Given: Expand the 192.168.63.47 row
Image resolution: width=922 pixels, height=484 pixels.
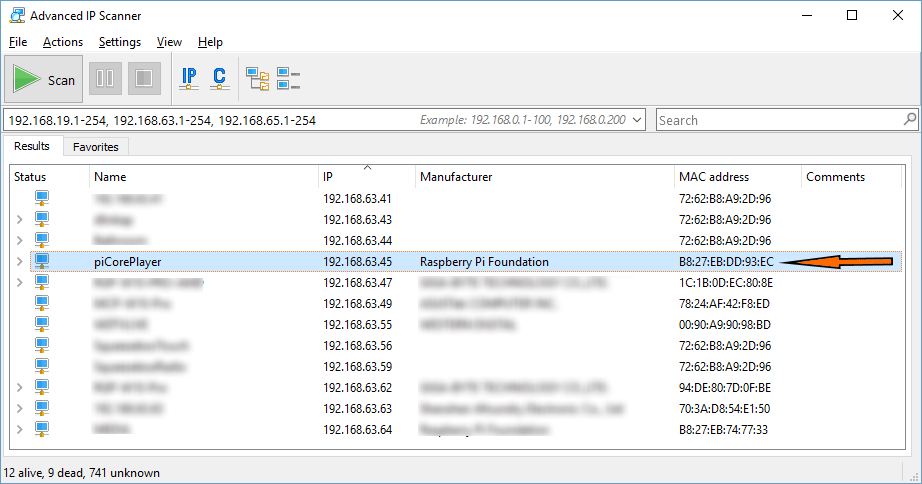Looking at the screenshot, I should (20, 283).
